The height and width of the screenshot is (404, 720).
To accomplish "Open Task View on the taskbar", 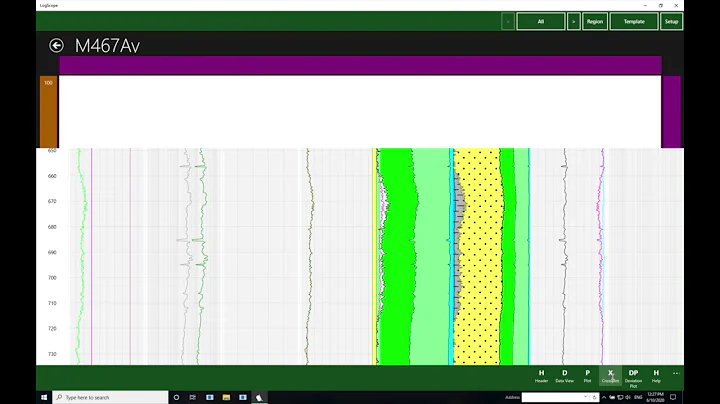I will pyautogui.click(x=193, y=397).
